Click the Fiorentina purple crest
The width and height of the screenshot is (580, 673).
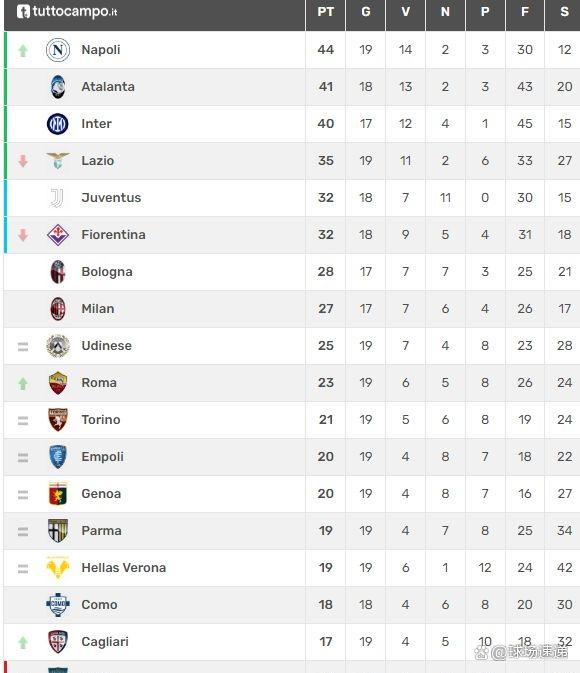pos(58,235)
